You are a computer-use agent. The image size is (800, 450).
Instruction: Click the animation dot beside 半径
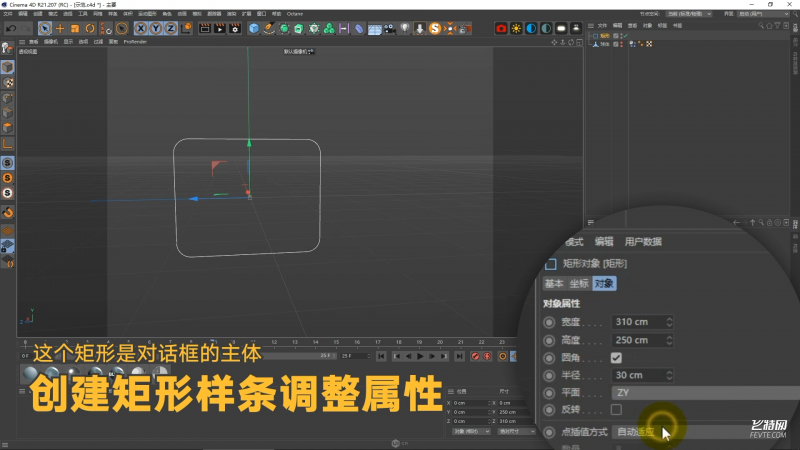pyautogui.click(x=549, y=376)
